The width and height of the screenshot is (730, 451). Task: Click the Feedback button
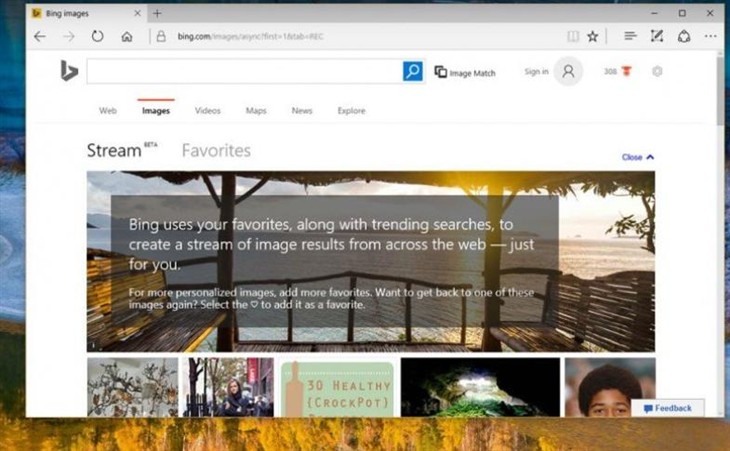(668, 408)
